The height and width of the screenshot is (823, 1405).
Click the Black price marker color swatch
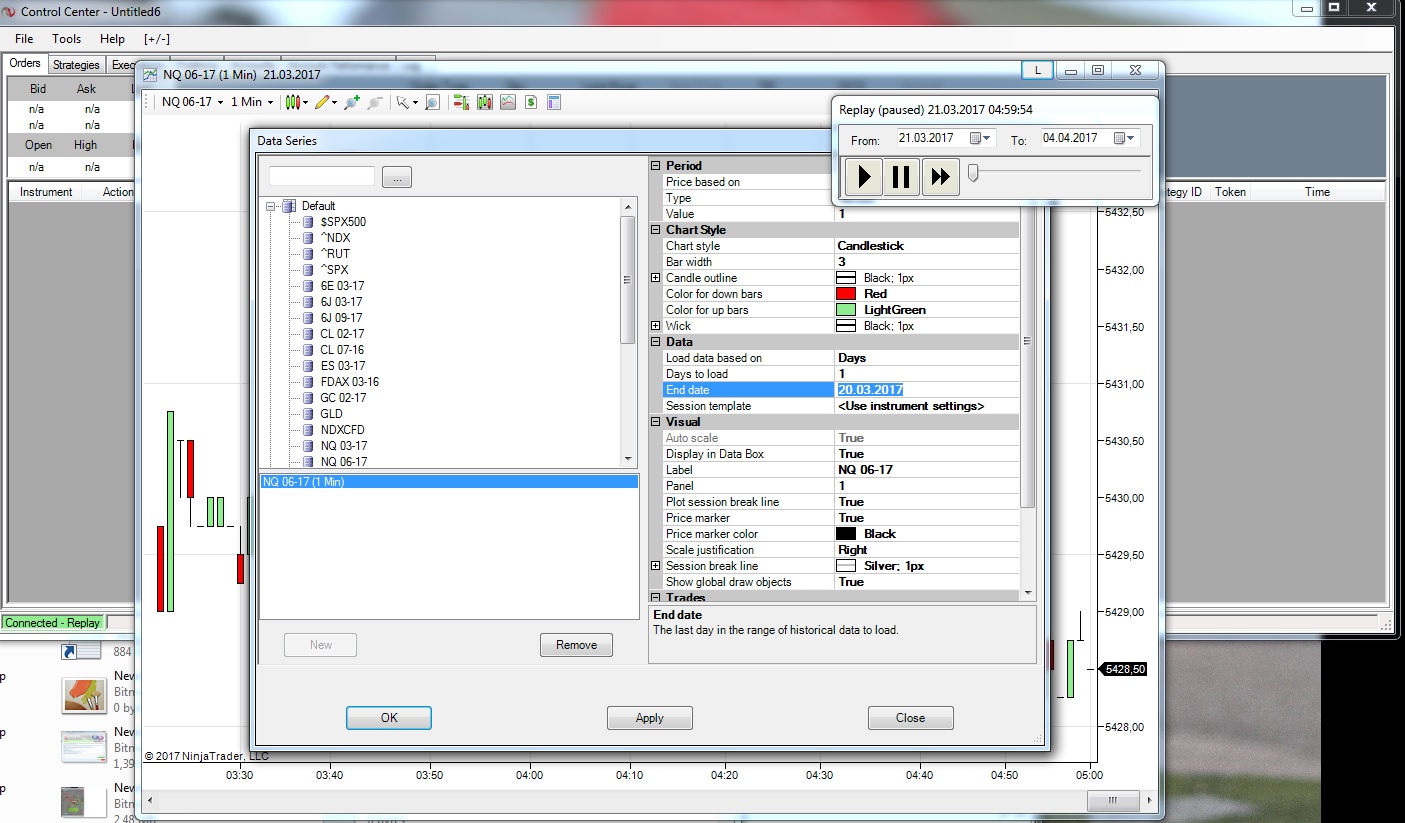coord(846,534)
